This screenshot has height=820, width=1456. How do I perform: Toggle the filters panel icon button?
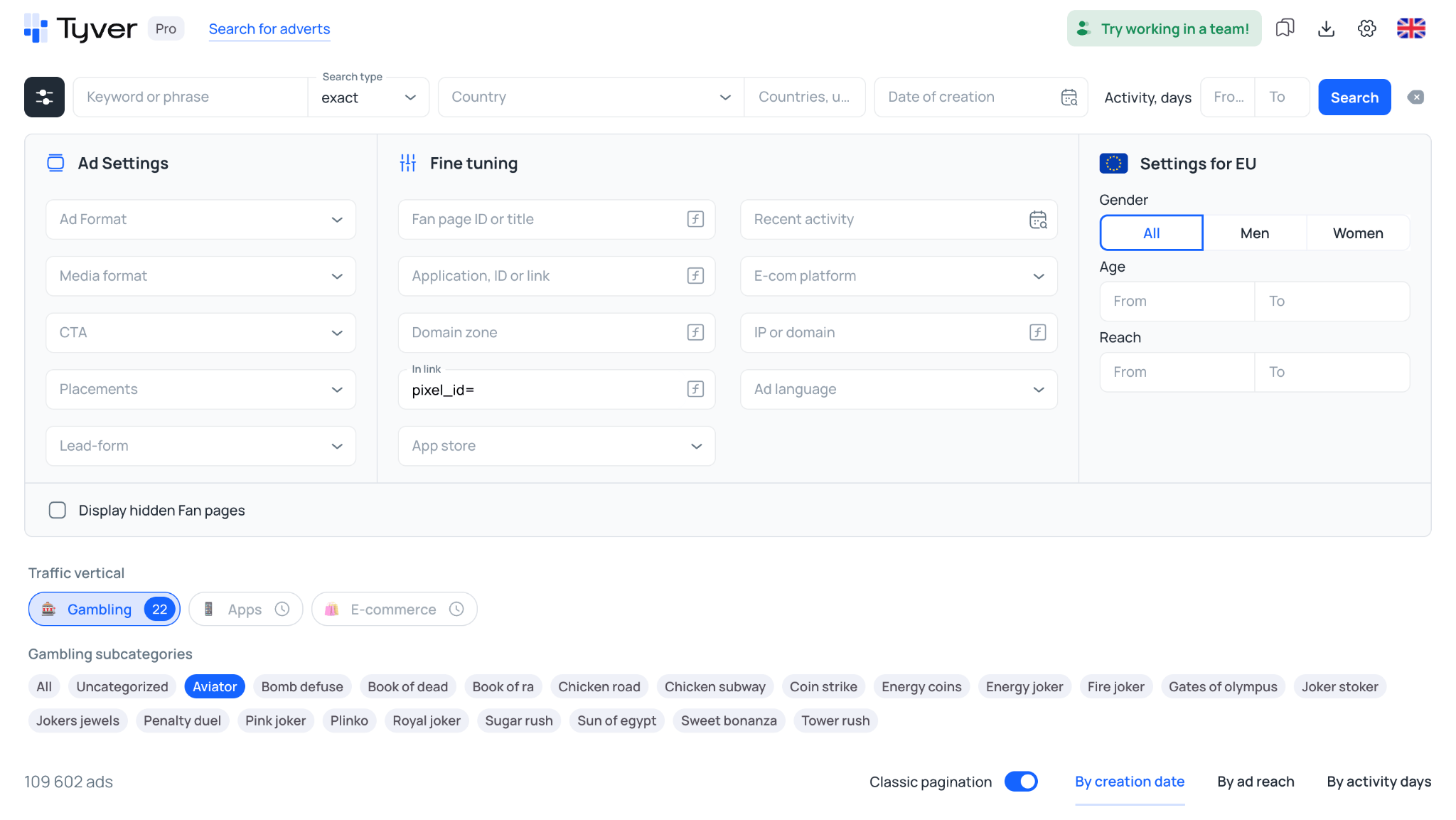(44, 97)
